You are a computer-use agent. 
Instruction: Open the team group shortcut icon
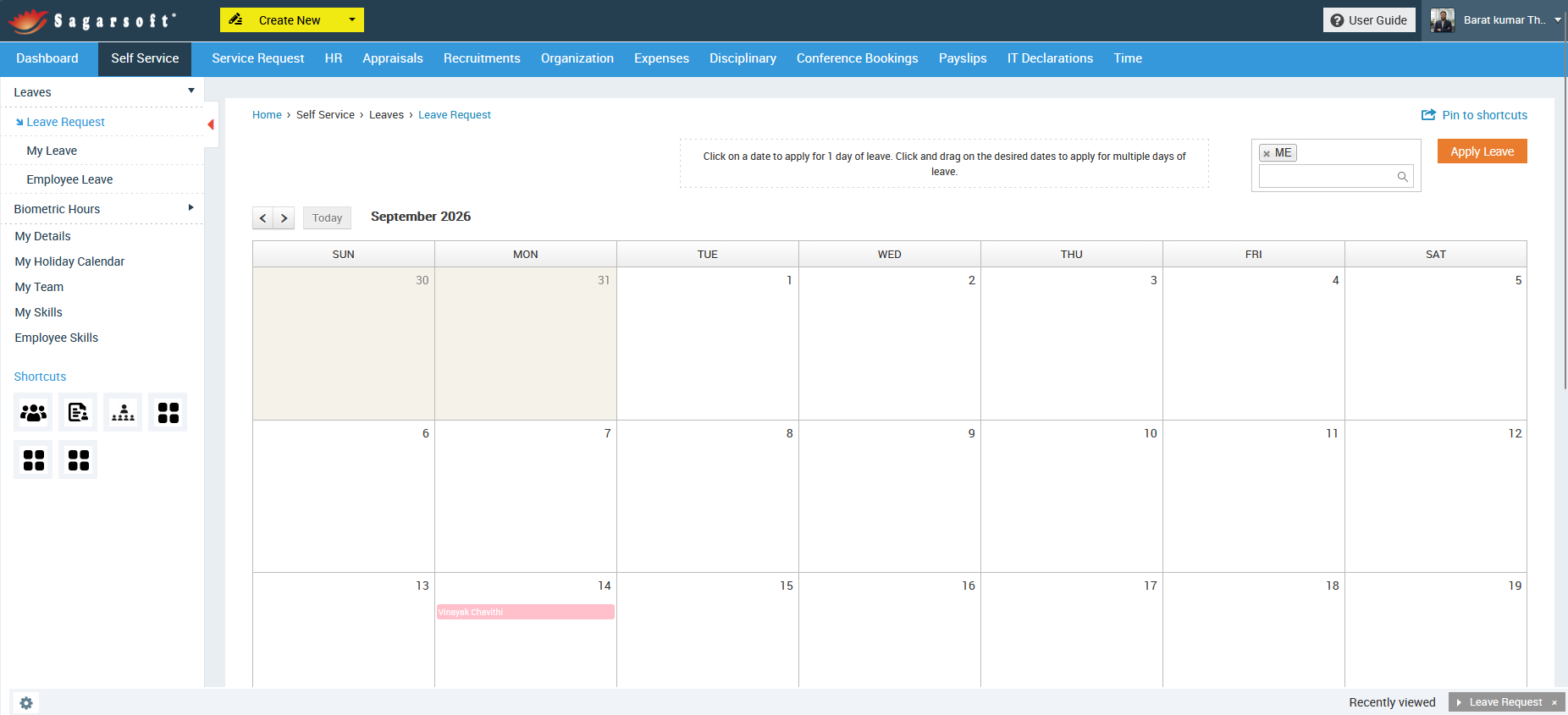click(x=33, y=412)
